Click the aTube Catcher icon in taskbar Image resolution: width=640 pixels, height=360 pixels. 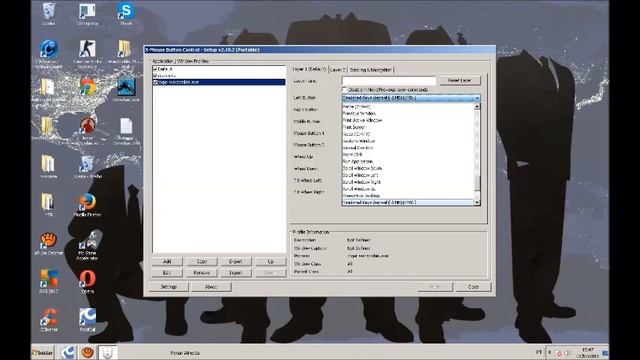tap(87, 352)
